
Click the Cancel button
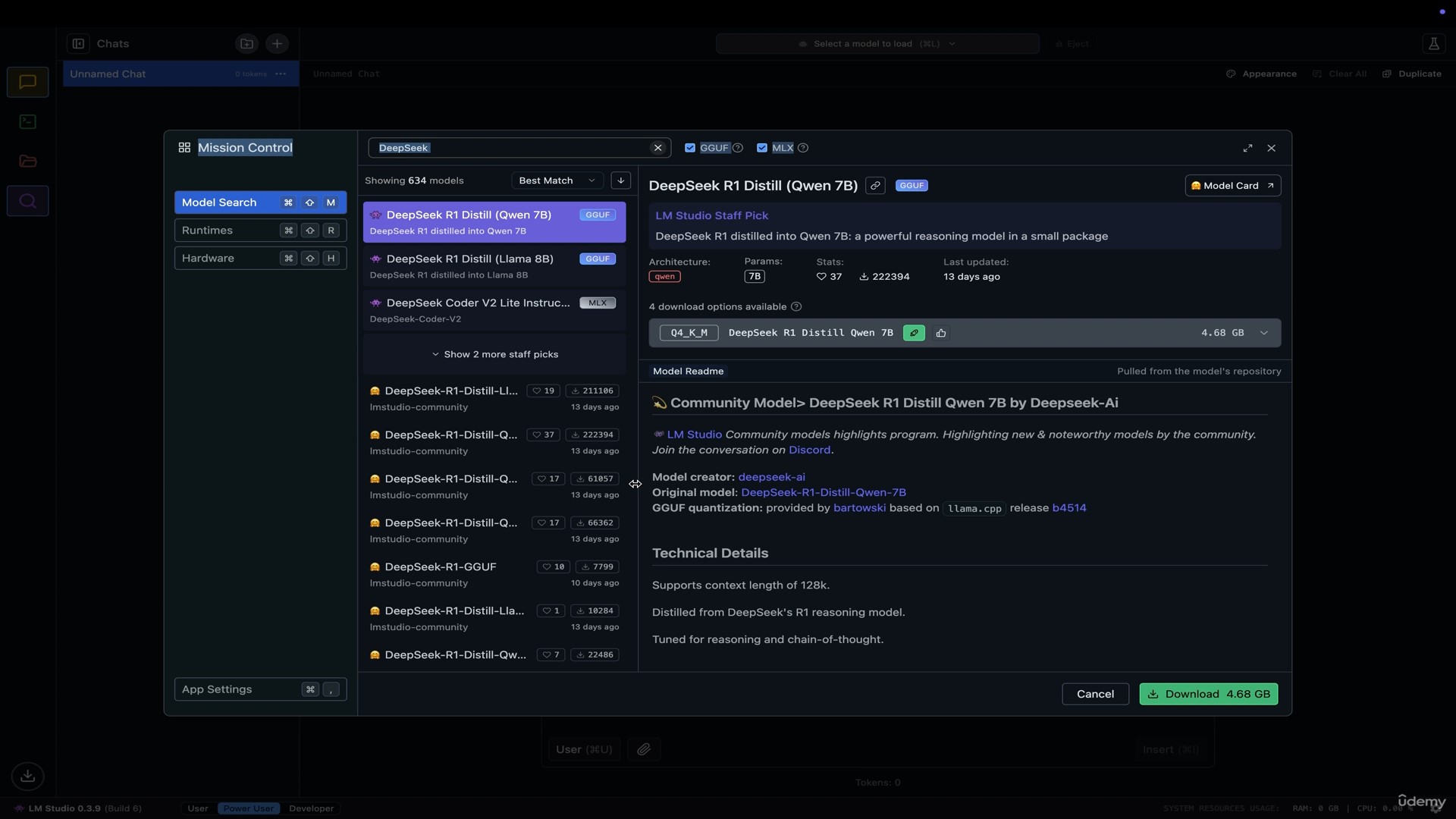(x=1095, y=694)
